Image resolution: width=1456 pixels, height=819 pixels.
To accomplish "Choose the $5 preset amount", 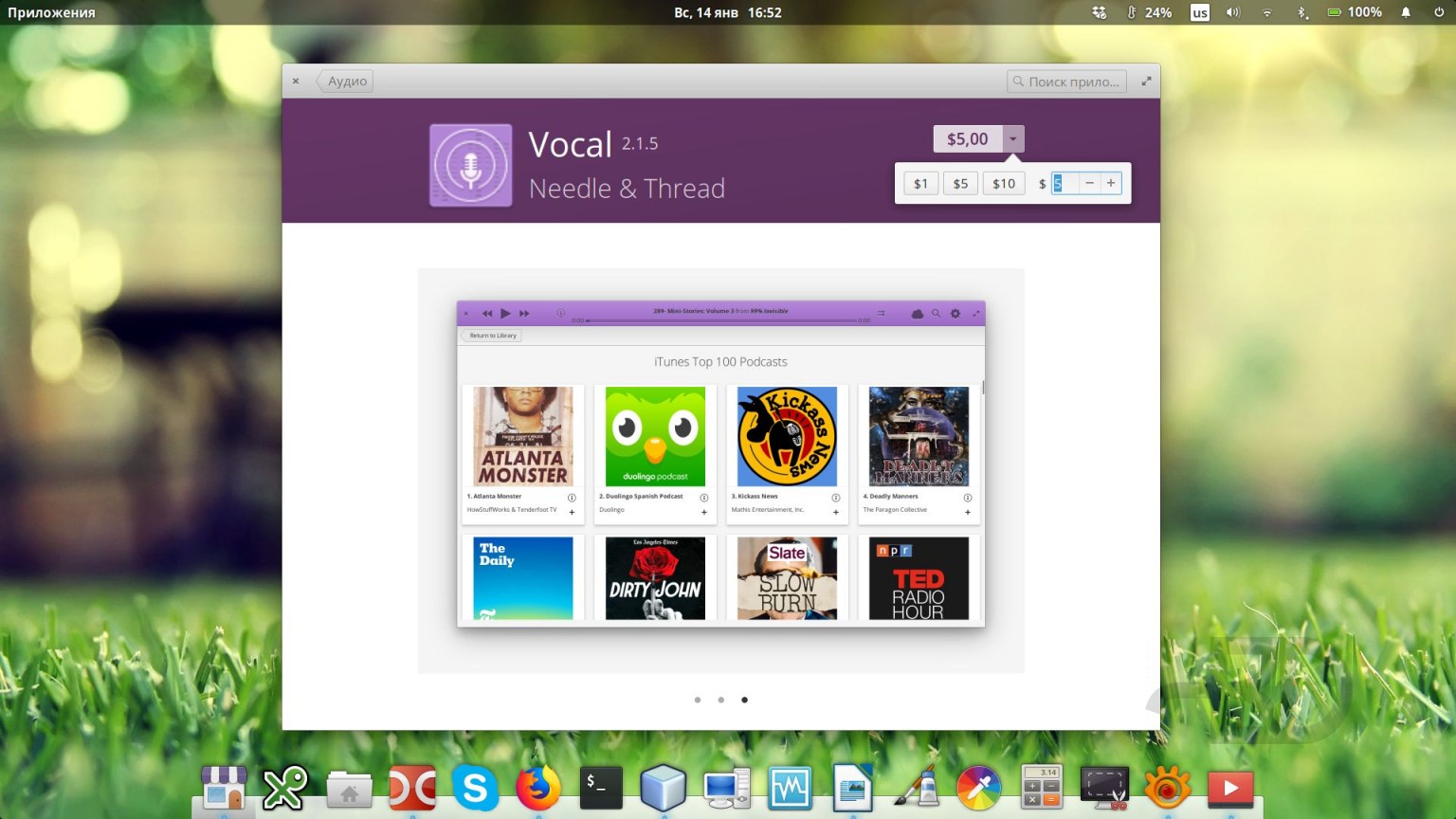I will point(960,184).
